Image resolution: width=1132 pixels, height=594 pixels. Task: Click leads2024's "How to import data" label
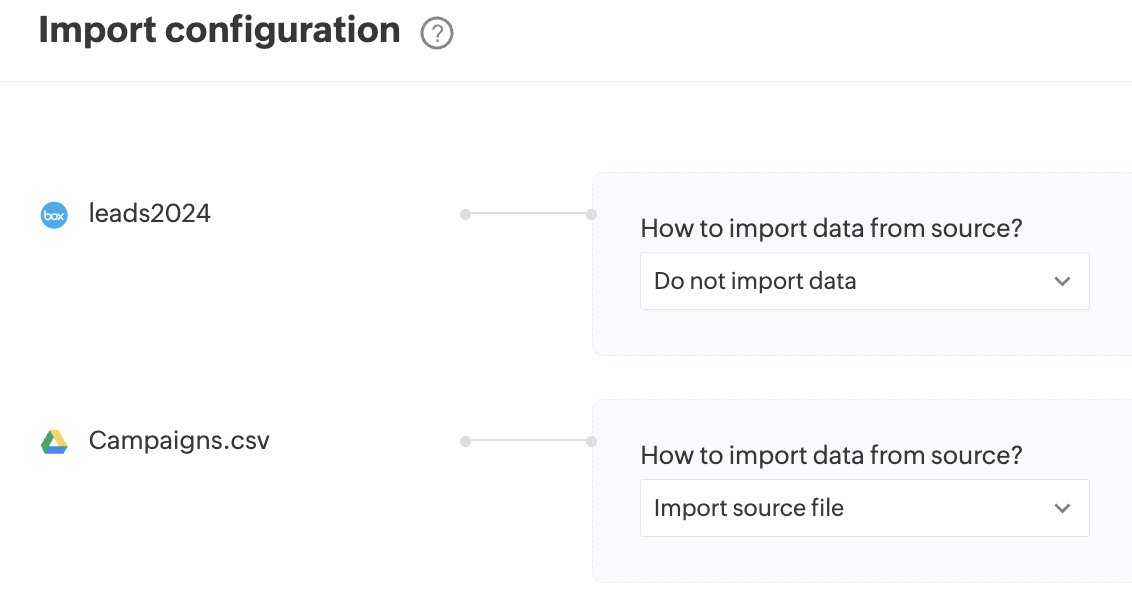point(831,229)
